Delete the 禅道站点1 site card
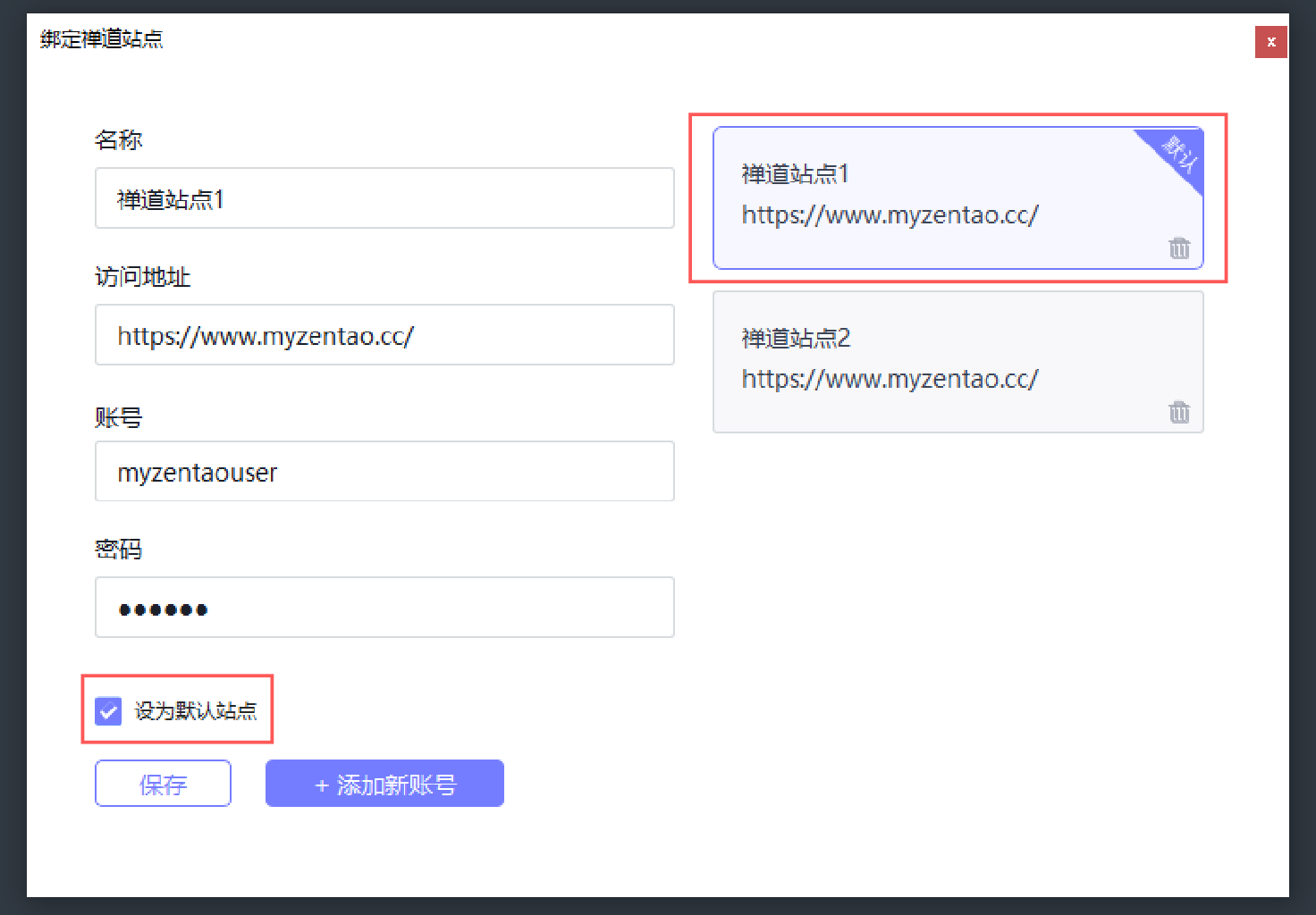 1179,248
